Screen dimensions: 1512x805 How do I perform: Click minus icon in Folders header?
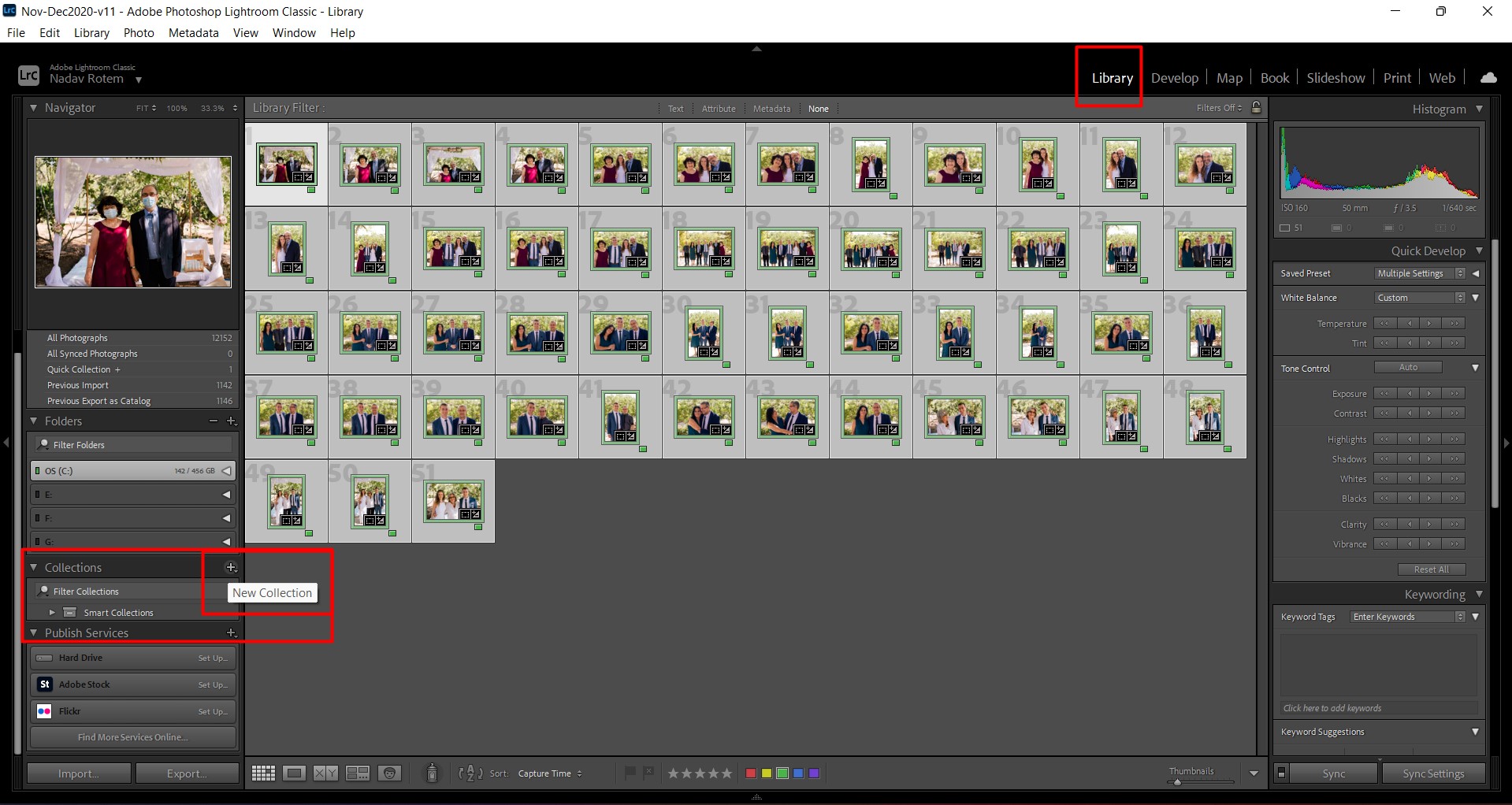pyautogui.click(x=214, y=421)
